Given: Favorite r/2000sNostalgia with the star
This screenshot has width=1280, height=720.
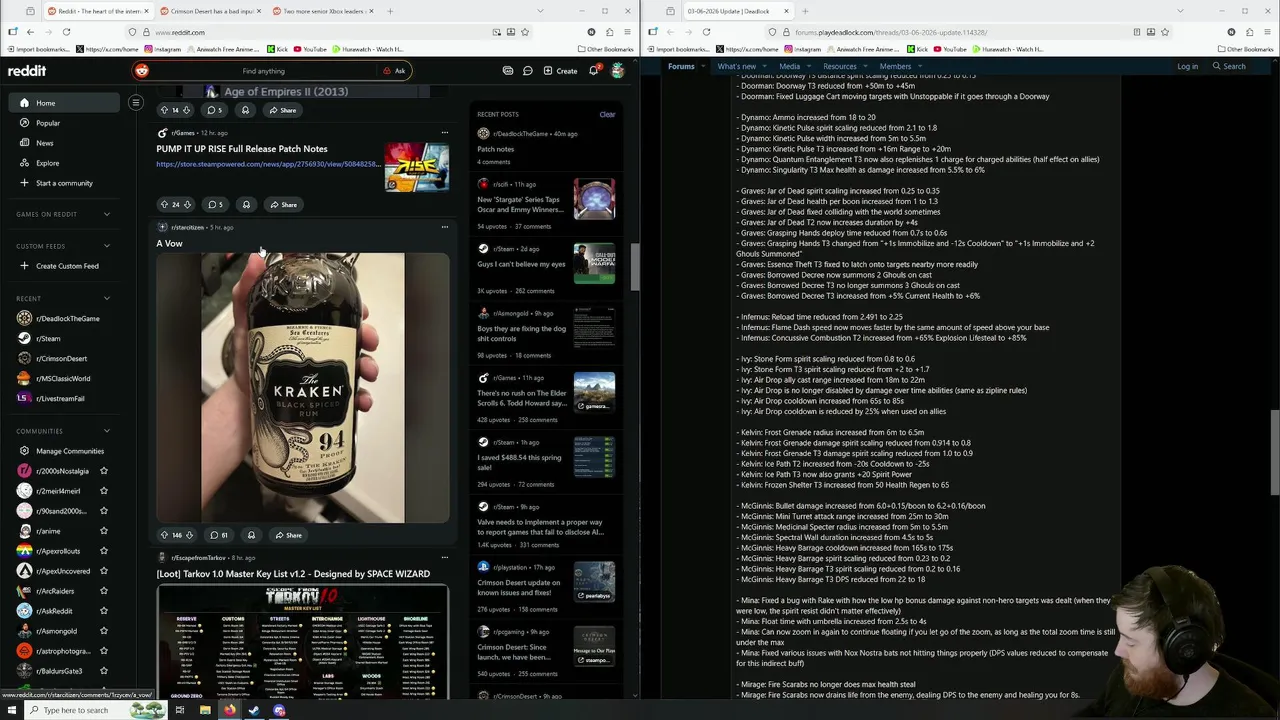Looking at the screenshot, I should (103, 471).
